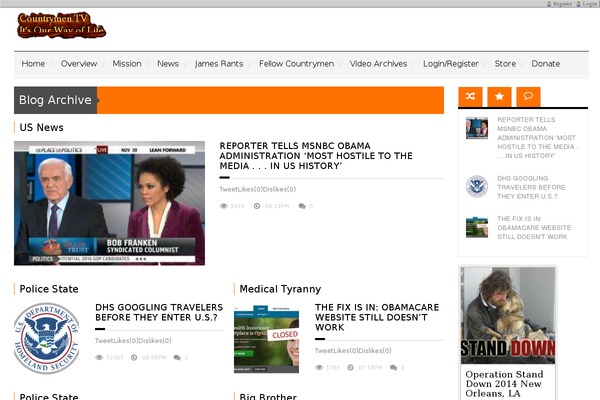Click TweetLikes(0)Dislikes(0) under Obamacare article
This screenshot has width=600, height=400.
click(353, 351)
